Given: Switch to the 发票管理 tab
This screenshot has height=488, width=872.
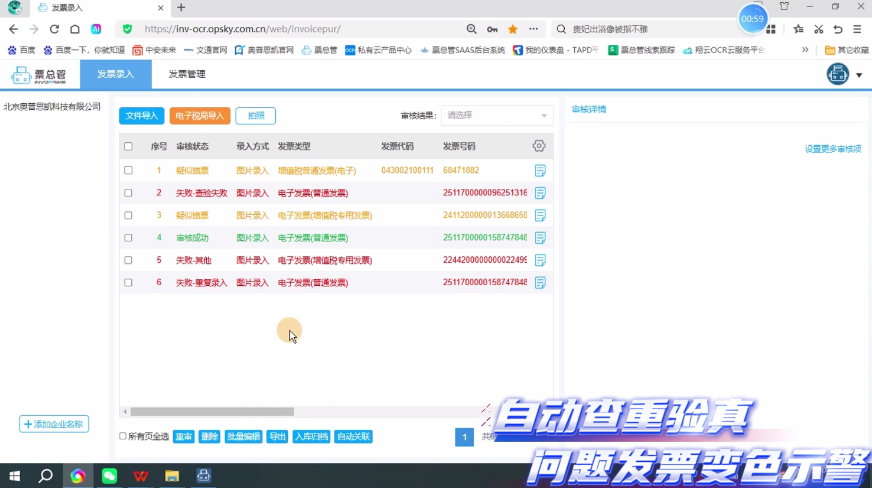Looking at the screenshot, I should coord(187,74).
